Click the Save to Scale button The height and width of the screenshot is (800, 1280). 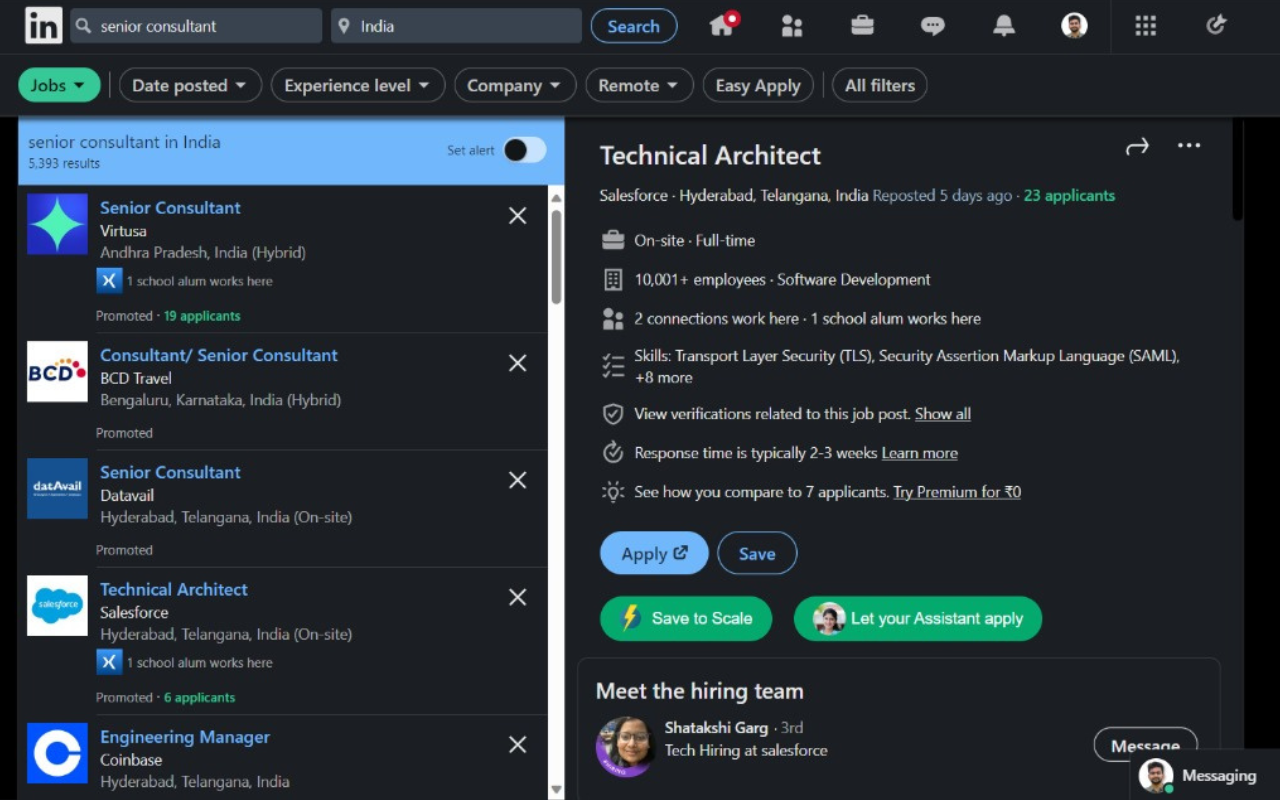pos(686,618)
